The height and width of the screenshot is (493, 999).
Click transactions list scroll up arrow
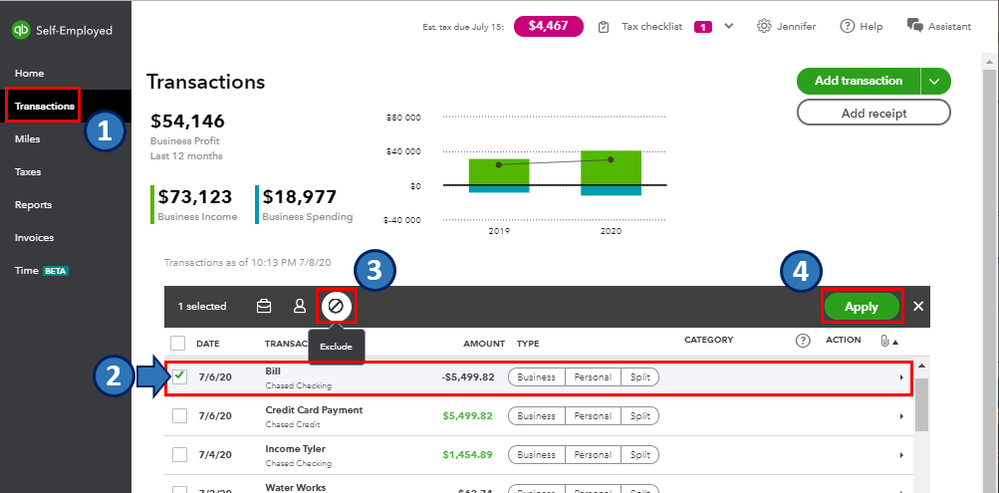(x=921, y=366)
